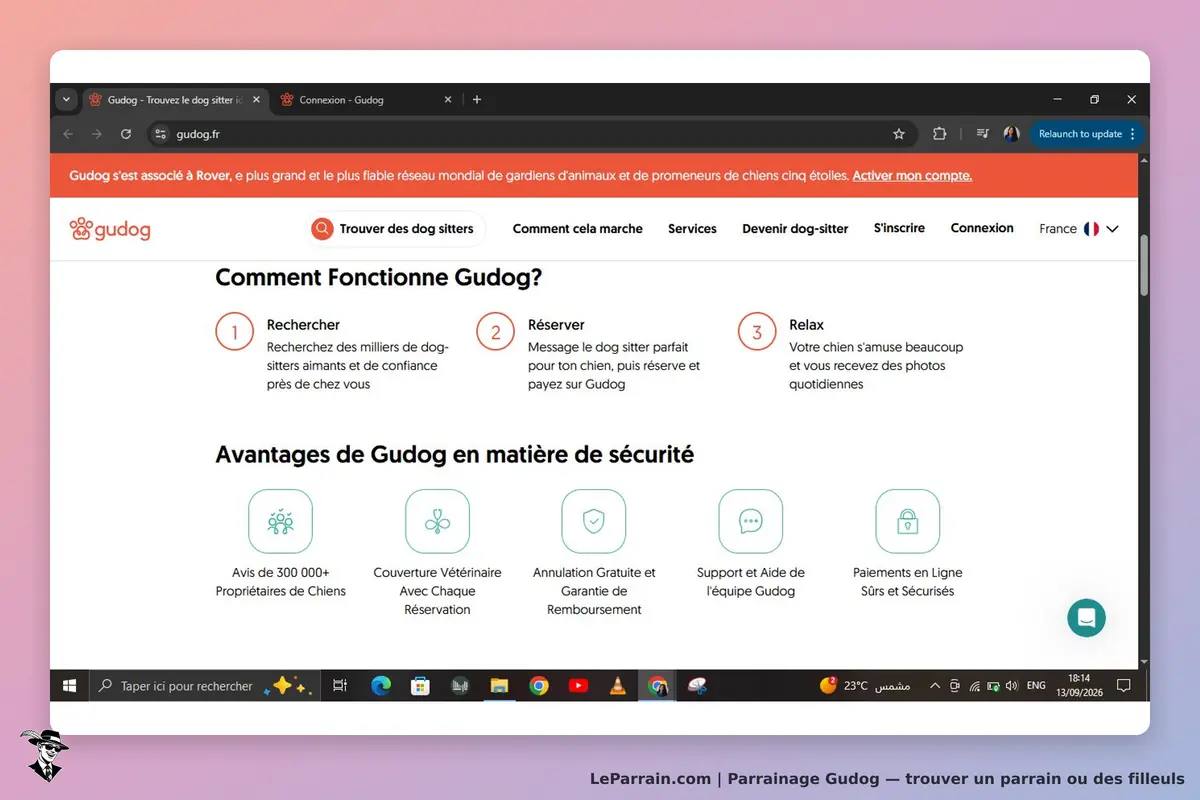Open Windows Start menu
This screenshot has height=800, width=1200.
70,686
